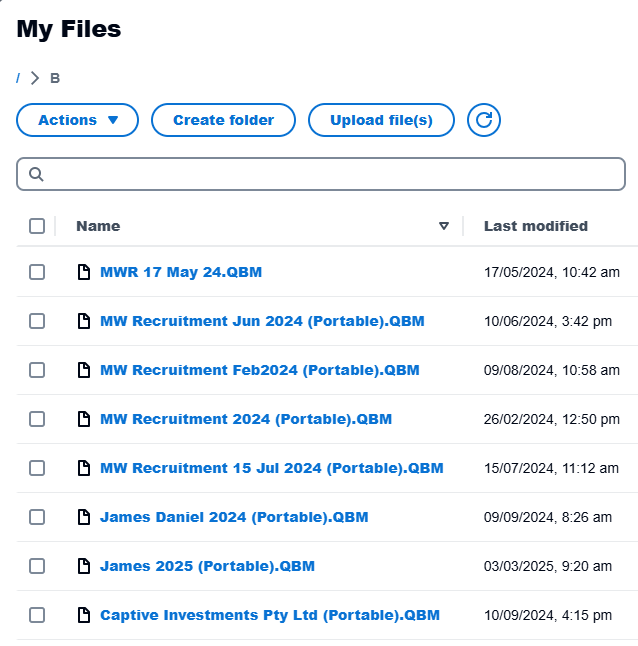Viewport: 638px width, 646px height.
Task: Click file icon beside James Daniel 2024
Action: pyautogui.click(x=84, y=517)
